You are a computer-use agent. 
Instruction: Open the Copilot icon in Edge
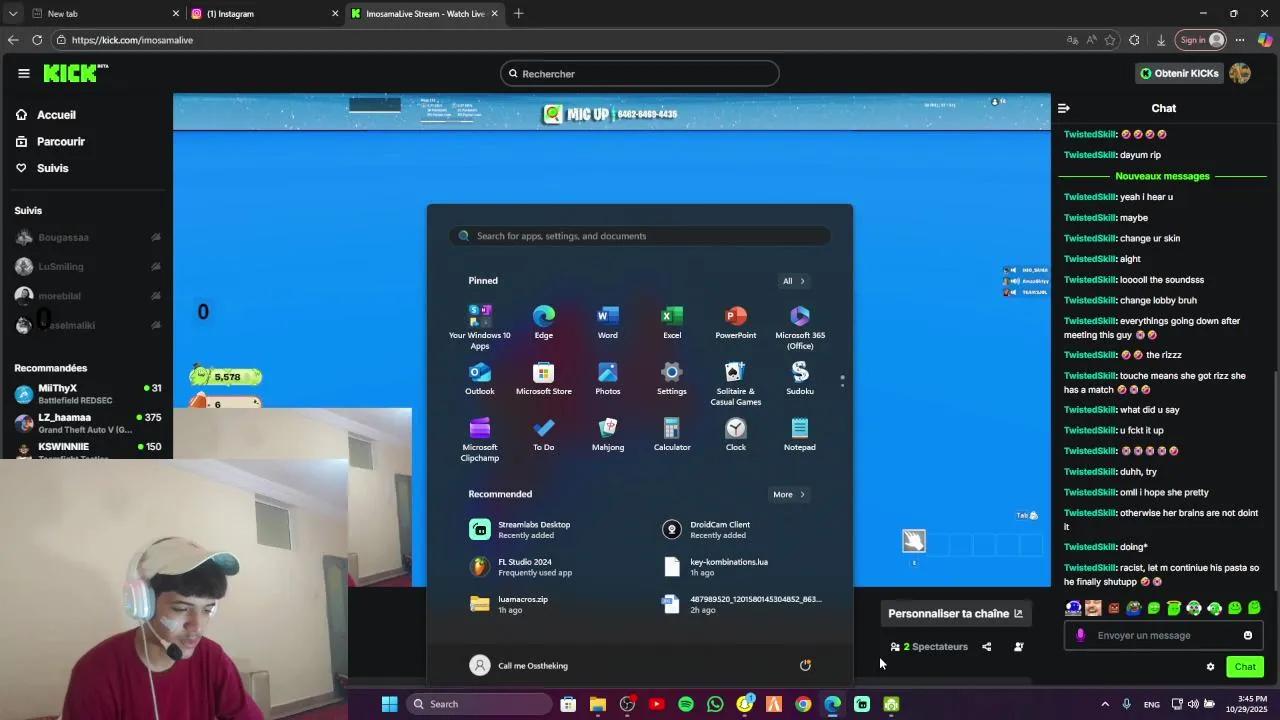tap(1265, 40)
